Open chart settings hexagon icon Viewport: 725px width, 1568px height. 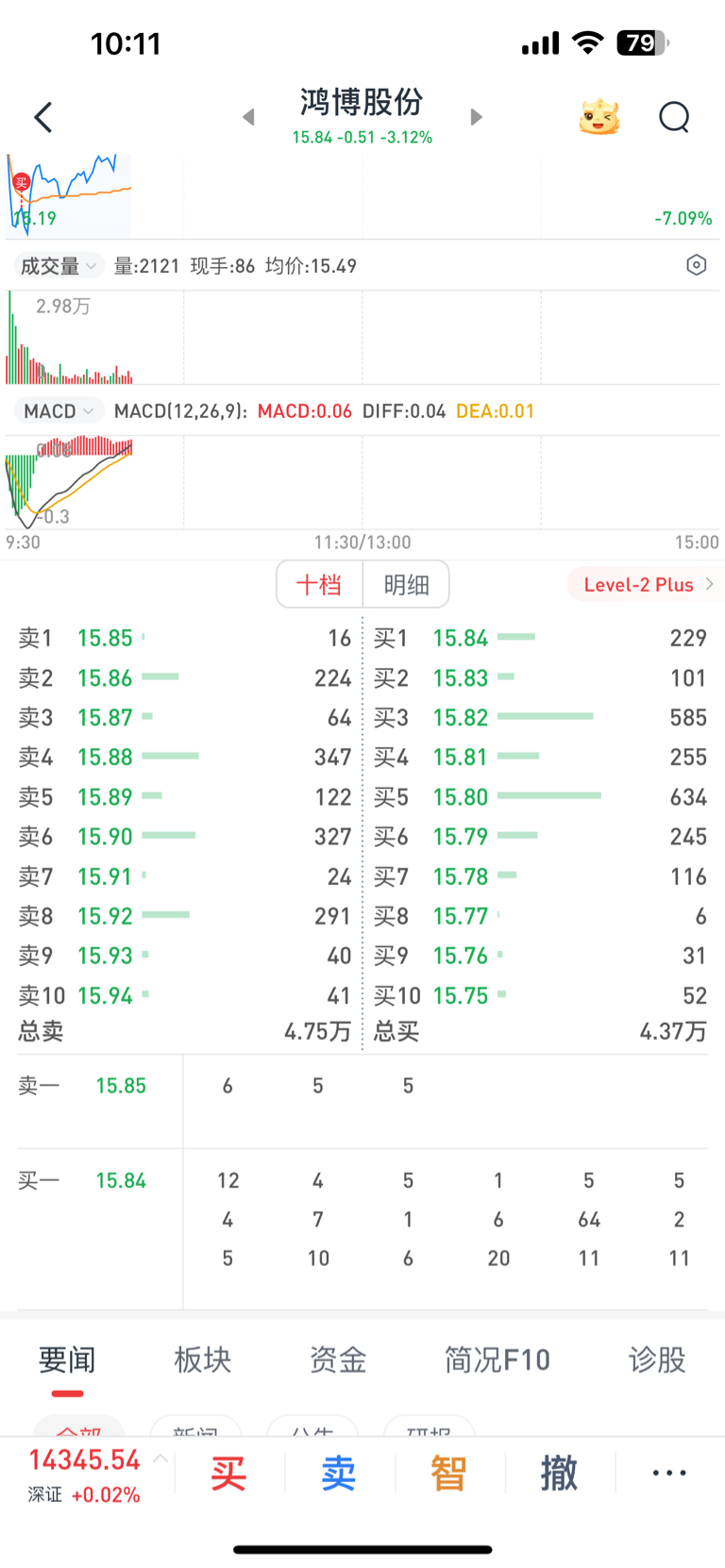point(696,265)
